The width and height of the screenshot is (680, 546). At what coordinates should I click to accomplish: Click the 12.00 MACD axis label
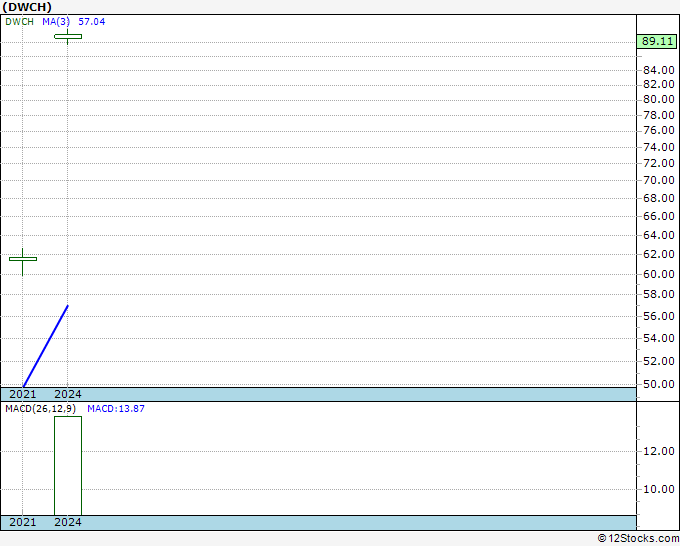click(x=657, y=451)
